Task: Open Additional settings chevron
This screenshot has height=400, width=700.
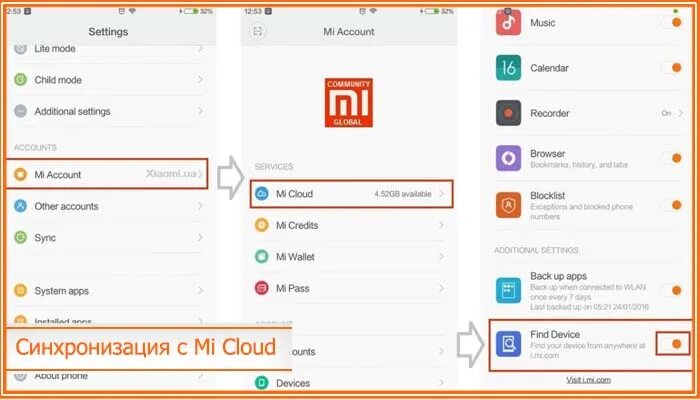Action: (200, 111)
